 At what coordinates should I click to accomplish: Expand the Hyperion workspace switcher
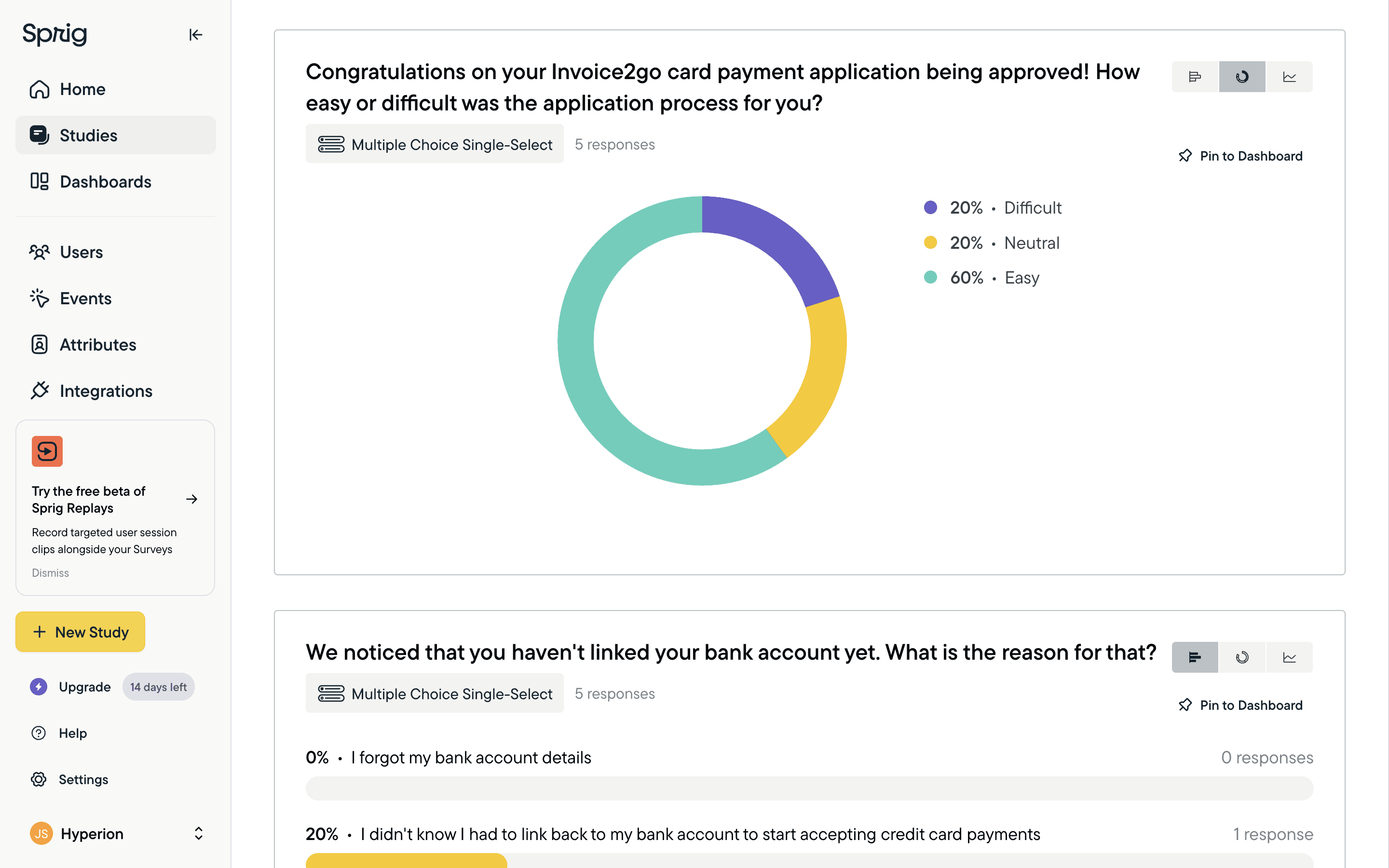tap(199, 834)
